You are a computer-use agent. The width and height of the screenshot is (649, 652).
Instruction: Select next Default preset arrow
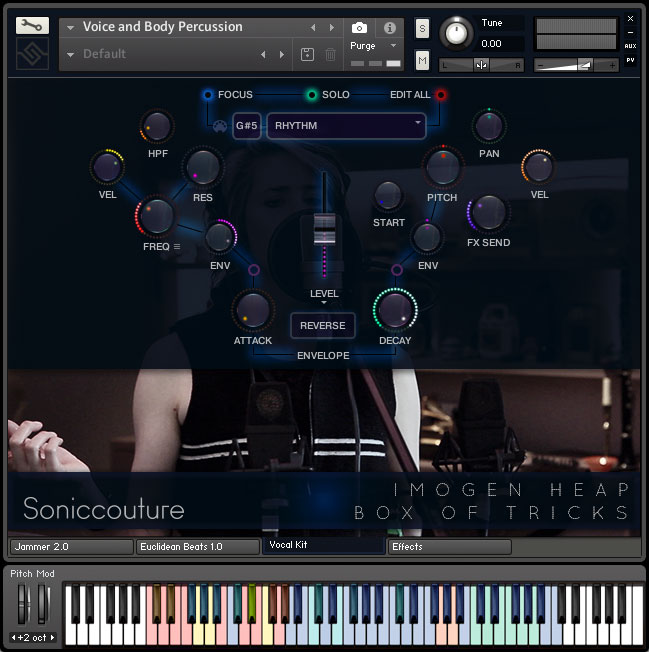282,54
